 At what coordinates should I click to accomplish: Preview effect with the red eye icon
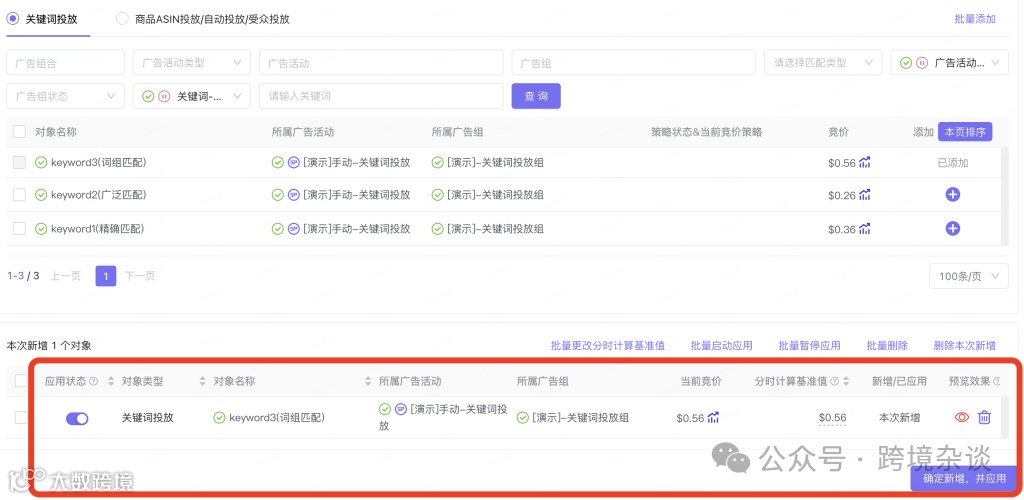962,417
